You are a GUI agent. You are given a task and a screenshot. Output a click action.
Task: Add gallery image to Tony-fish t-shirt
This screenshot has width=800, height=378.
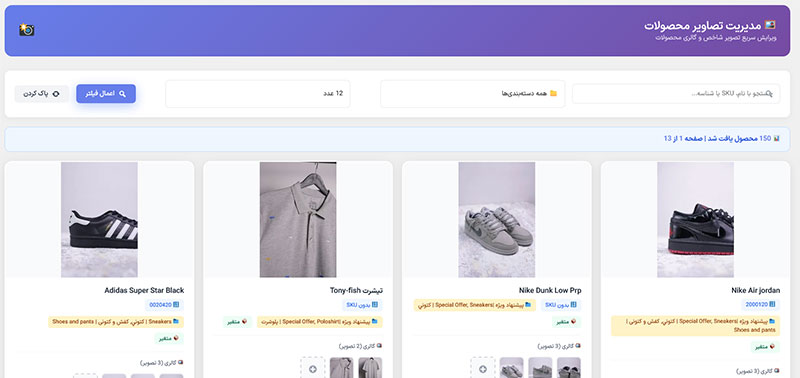(313, 368)
